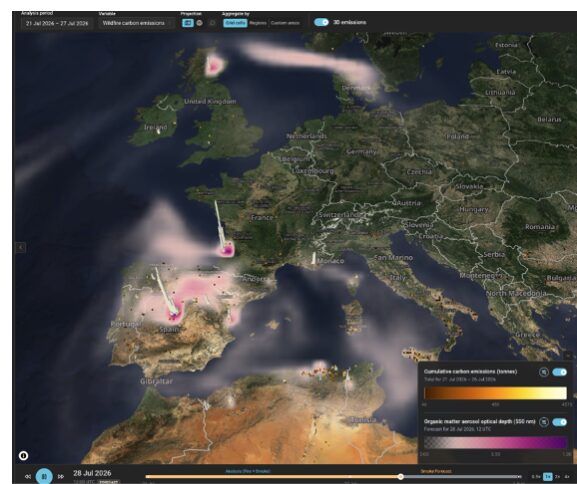Move the timeline slider handle
577x484 pixels.
pos(401,477)
